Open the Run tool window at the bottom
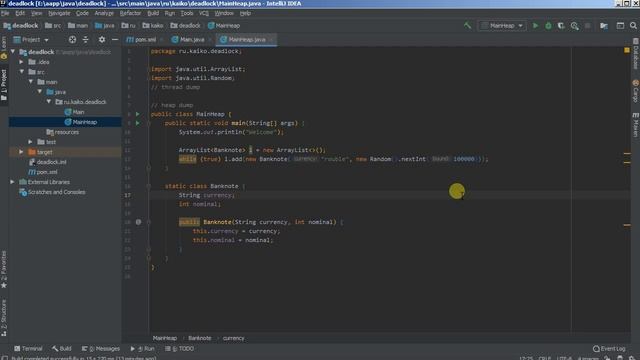The height and width of the screenshot is (360, 640). (x=142, y=349)
